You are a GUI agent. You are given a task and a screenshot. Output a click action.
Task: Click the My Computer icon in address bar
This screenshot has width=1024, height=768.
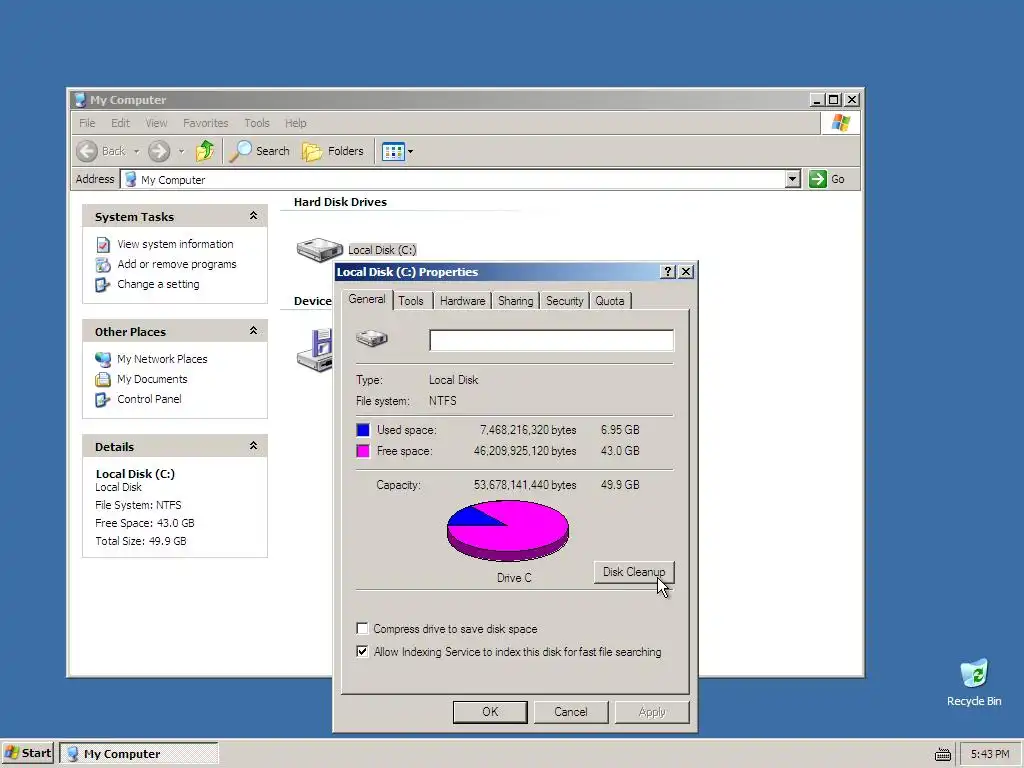pos(131,180)
